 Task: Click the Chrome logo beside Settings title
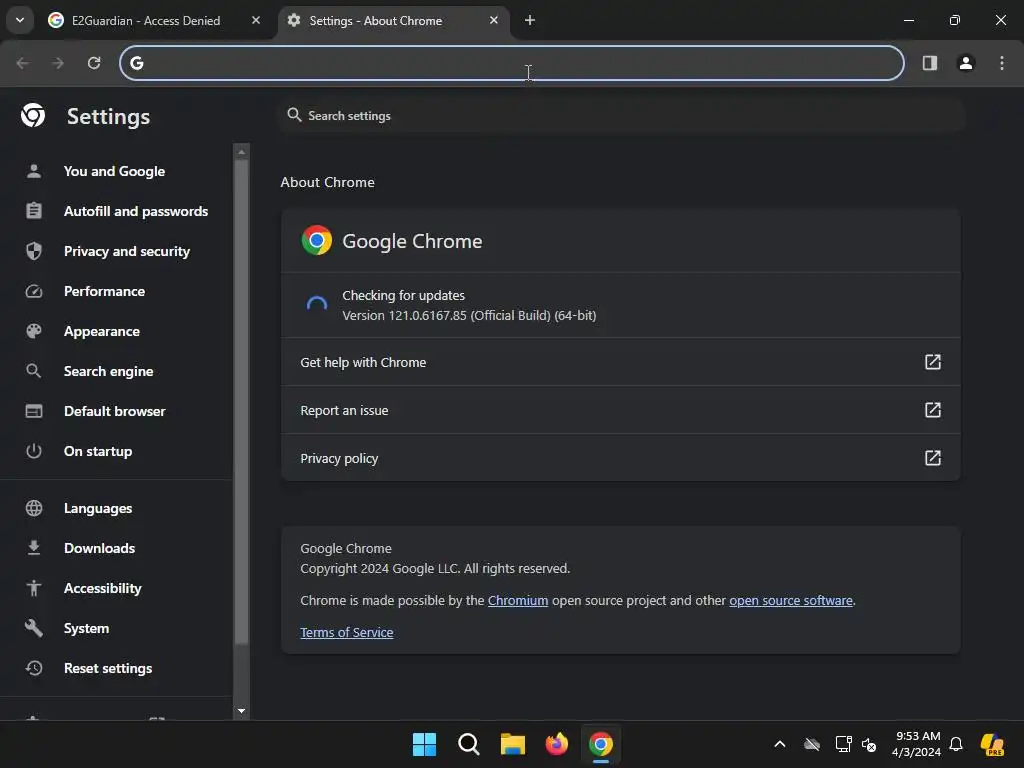(33, 116)
